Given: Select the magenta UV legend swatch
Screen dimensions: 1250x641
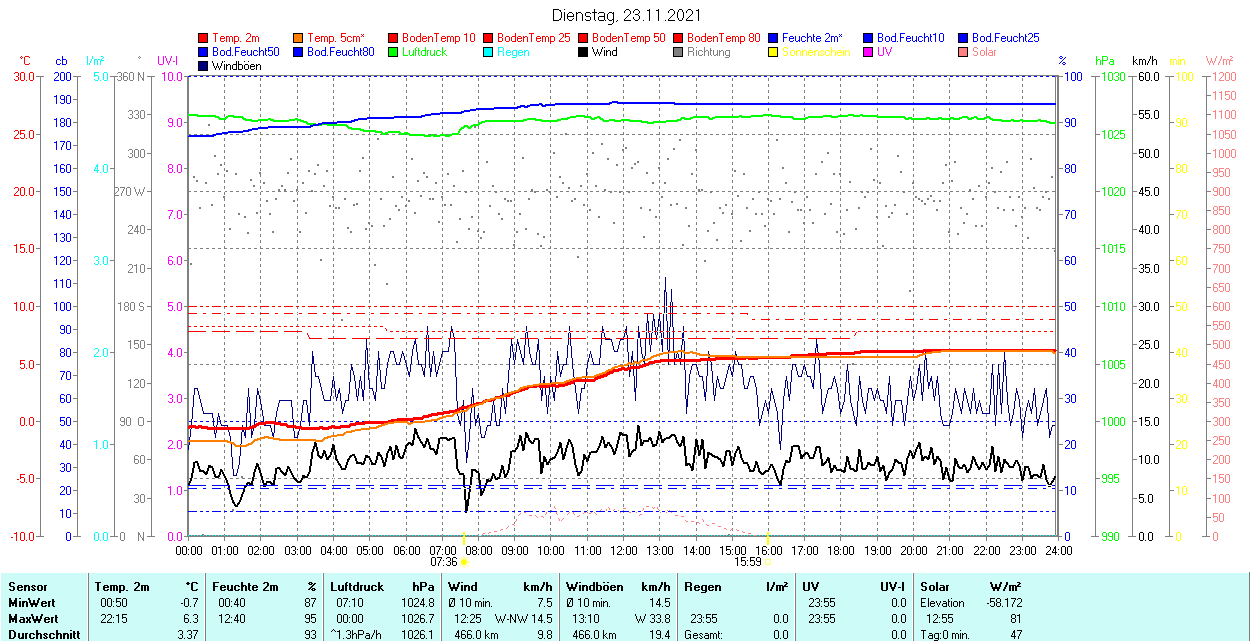Looking at the screenshot, I should pyautogui.click(x=869, y=52).
